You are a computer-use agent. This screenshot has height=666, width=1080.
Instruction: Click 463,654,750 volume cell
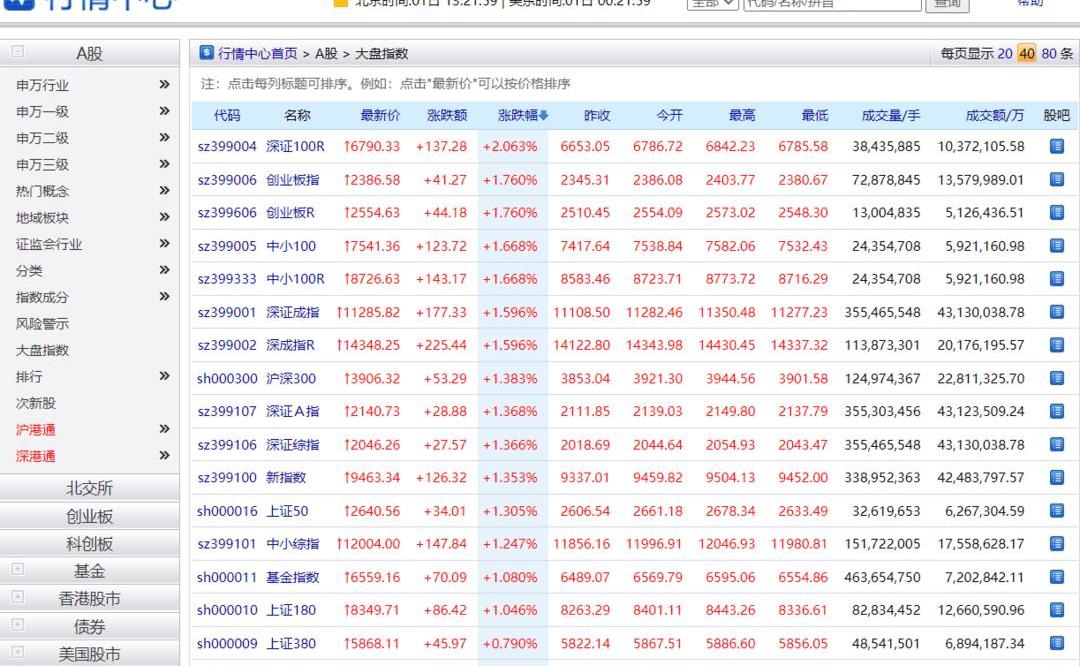click(x=882, y=577)
